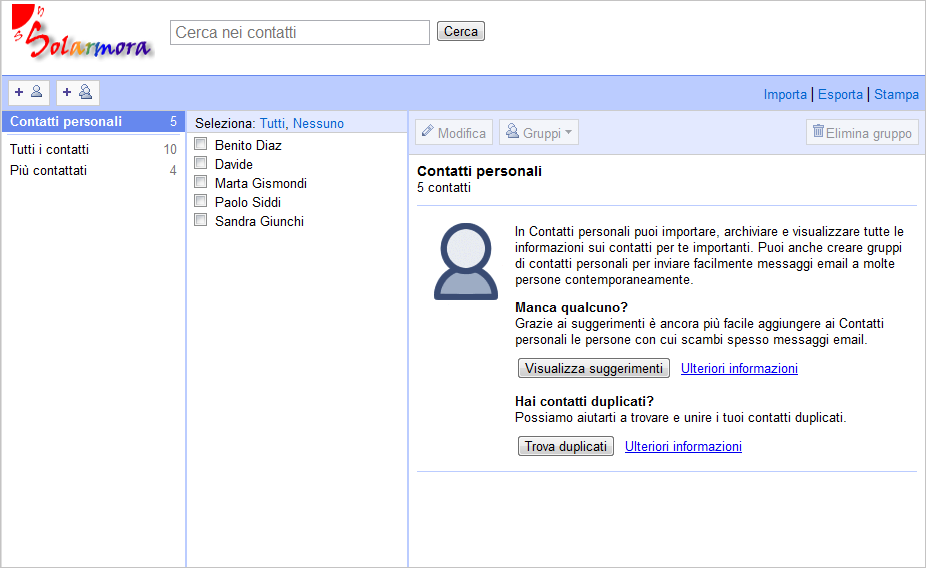Open Ulteriori informazioni link beside Visualizza suggerimenti

pos(739,368)
